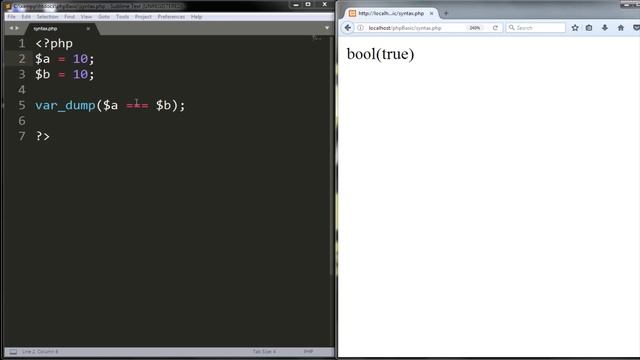
Task: Open the Help menu
Action: (x=196, y=17)
